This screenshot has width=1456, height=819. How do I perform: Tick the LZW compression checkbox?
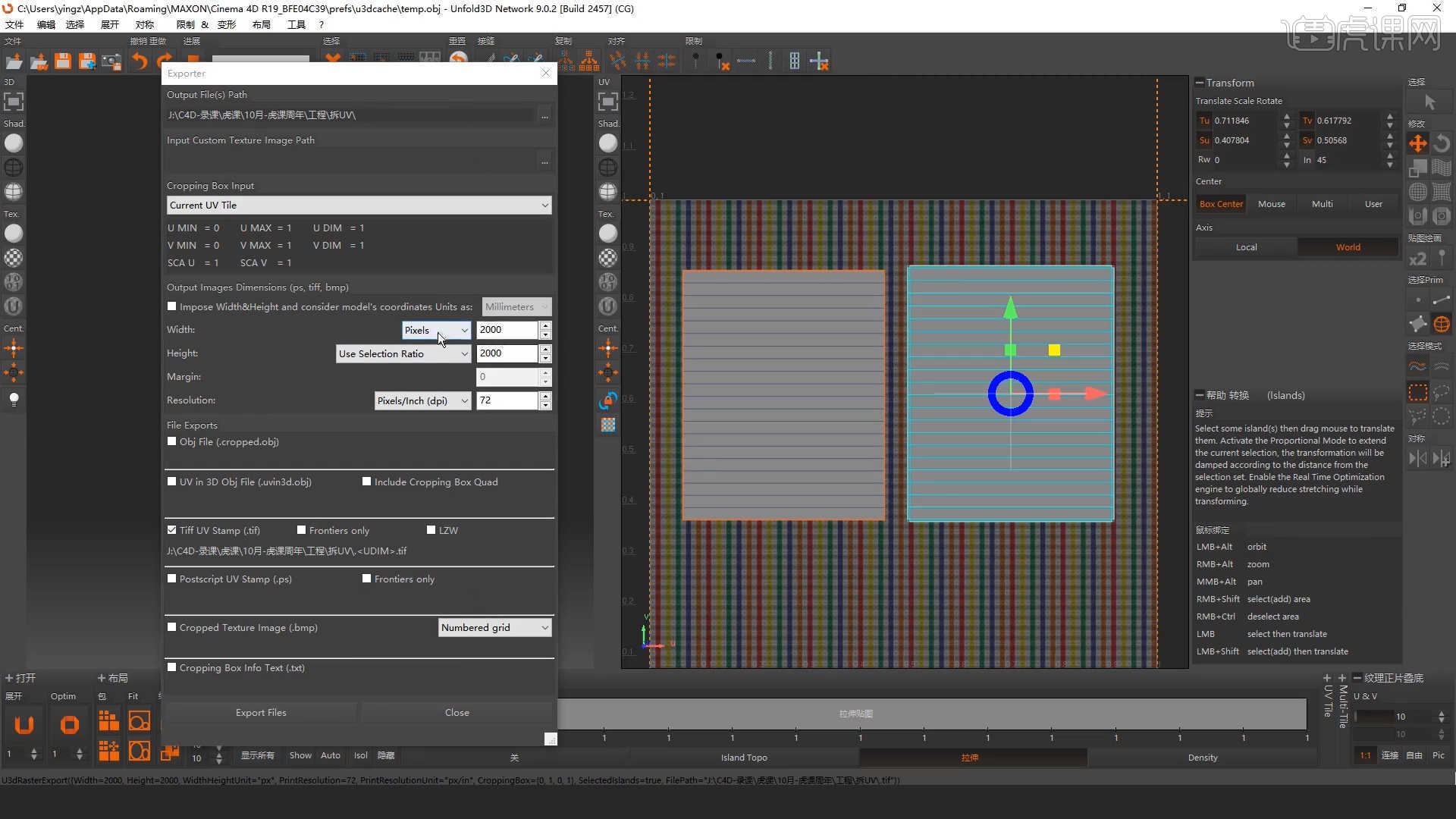[431, 530]
